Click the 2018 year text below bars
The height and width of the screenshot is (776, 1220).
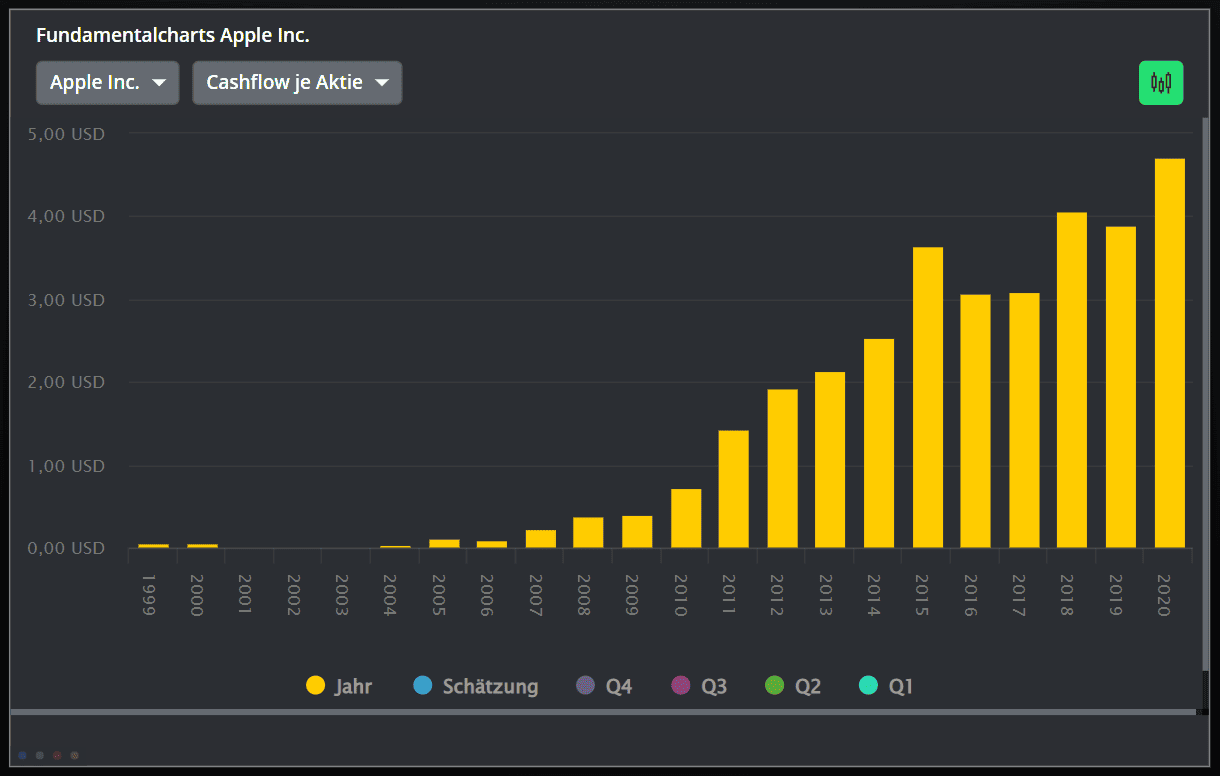[x=1067, y=594]
